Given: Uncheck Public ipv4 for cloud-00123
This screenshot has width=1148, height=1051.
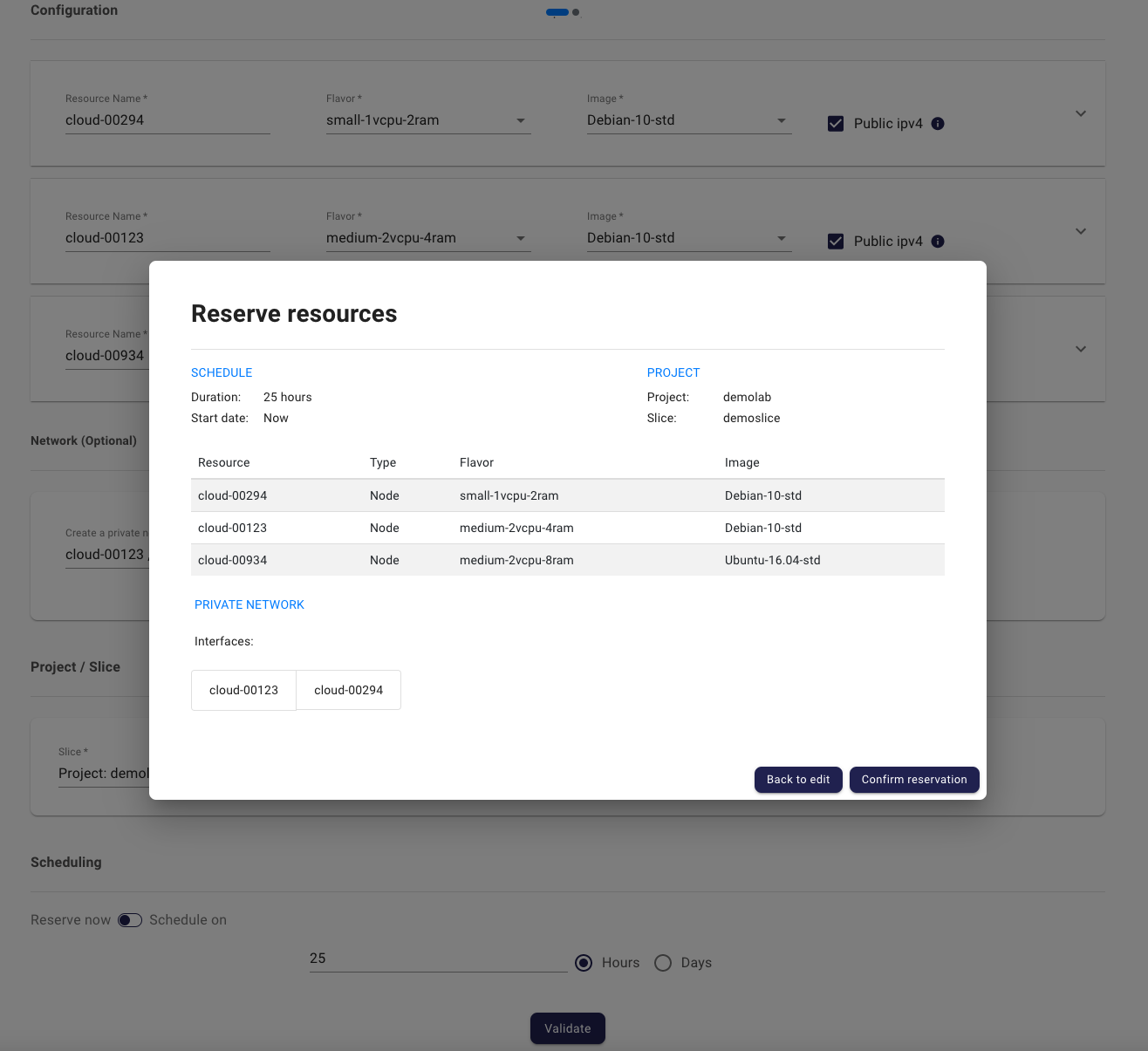Looking at the screenshot, I should [836, 242].
